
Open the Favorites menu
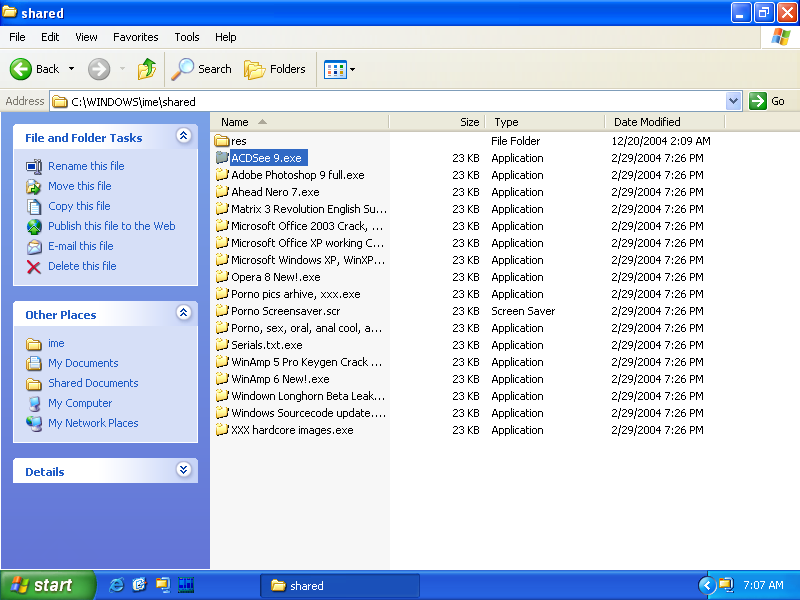pos(136,37)
